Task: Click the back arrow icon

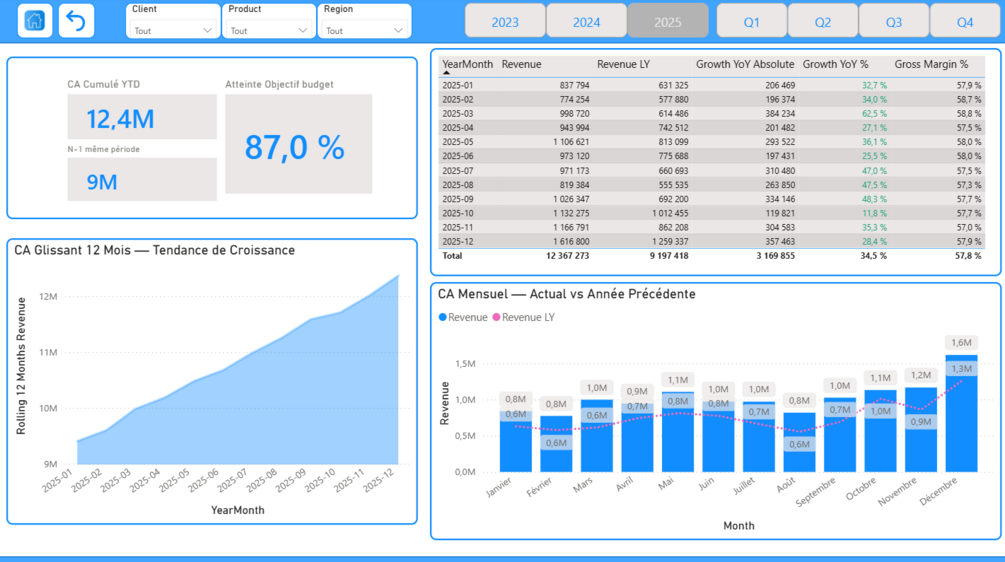Action: (76, 21)
